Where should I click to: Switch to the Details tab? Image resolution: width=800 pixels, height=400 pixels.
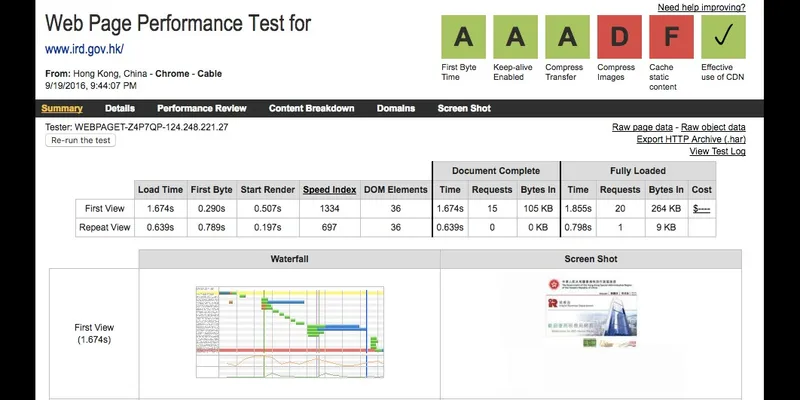[x=120, y=108]
